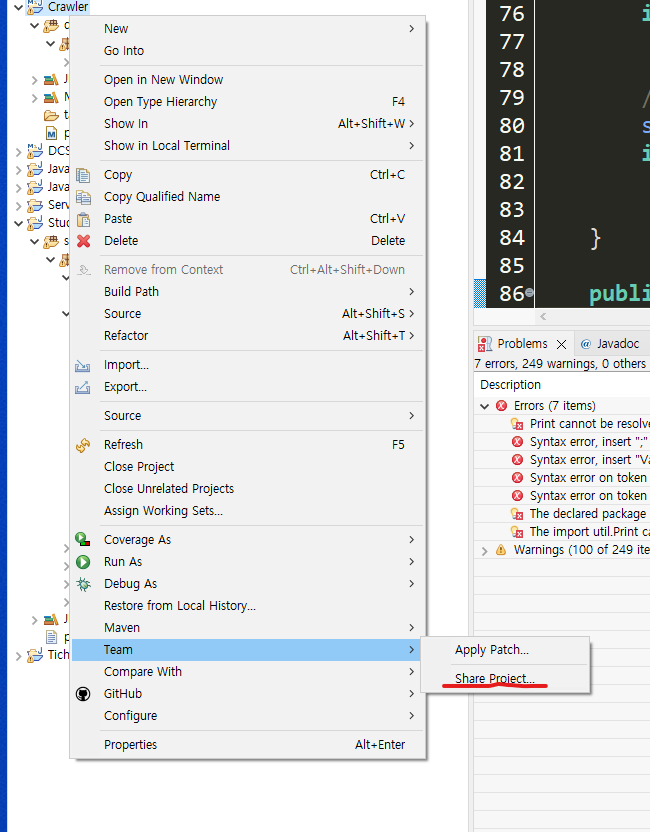Click the Copy icon in context menu

(x=83, y=175)
